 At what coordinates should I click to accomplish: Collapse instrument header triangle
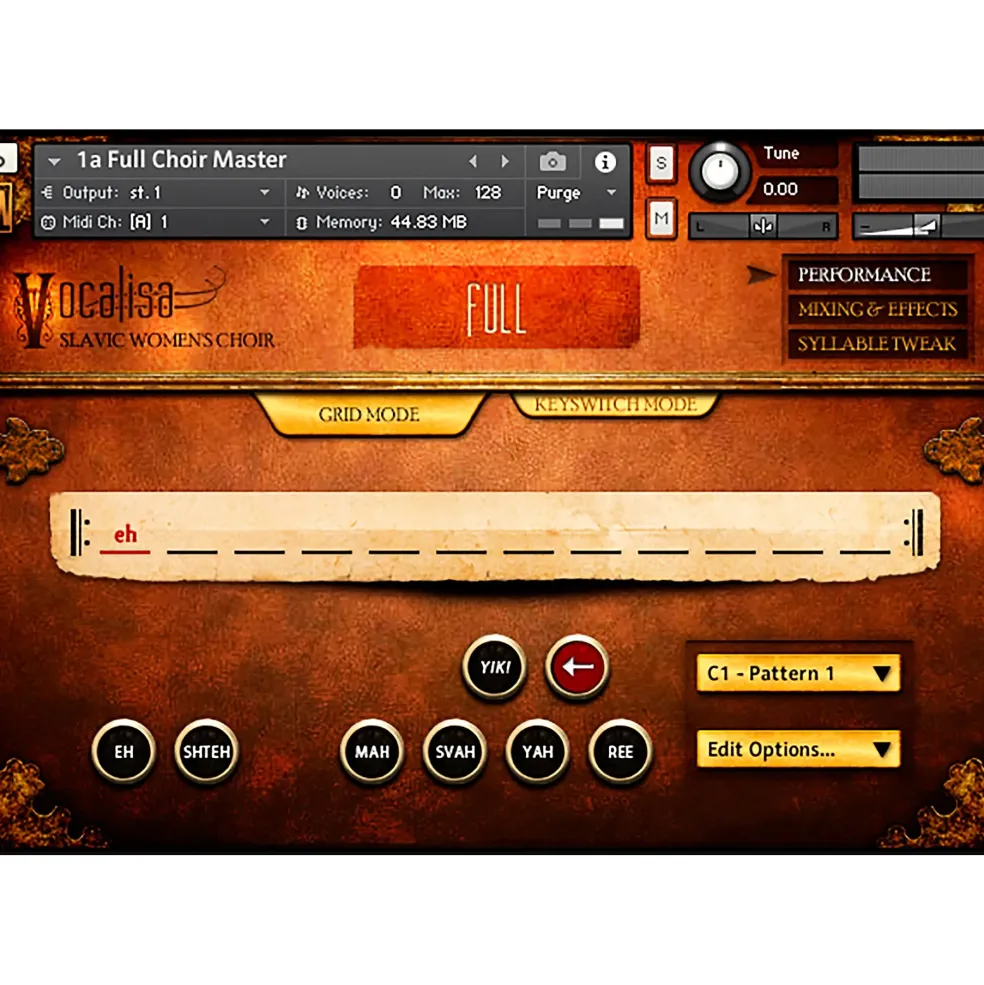click(54, 162)
